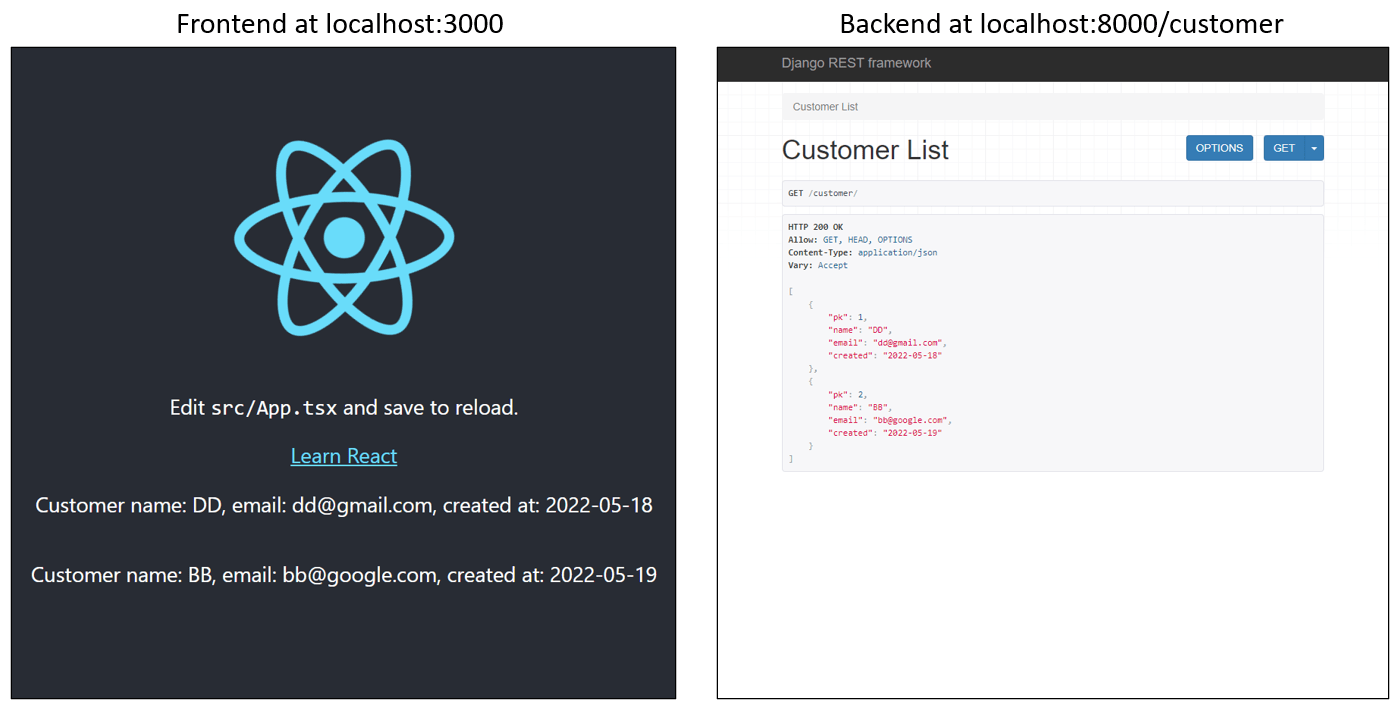
Task: Click the Frontend at localhost:3000 title
Action: (340, 23)
